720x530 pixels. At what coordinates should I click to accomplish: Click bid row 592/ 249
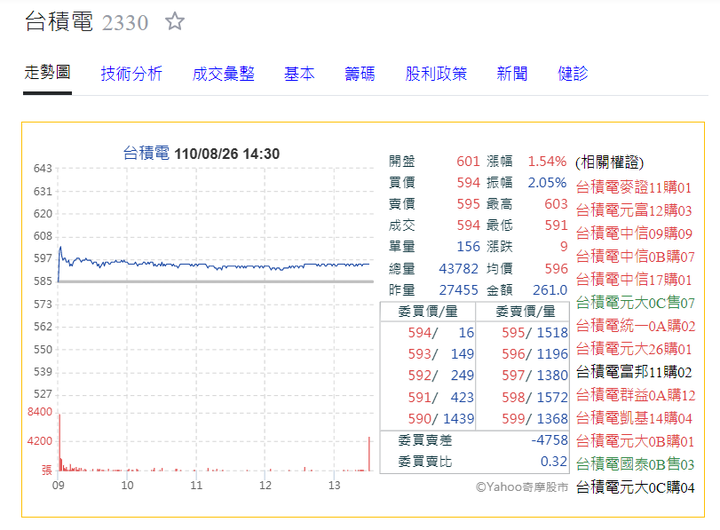(441, 375)
